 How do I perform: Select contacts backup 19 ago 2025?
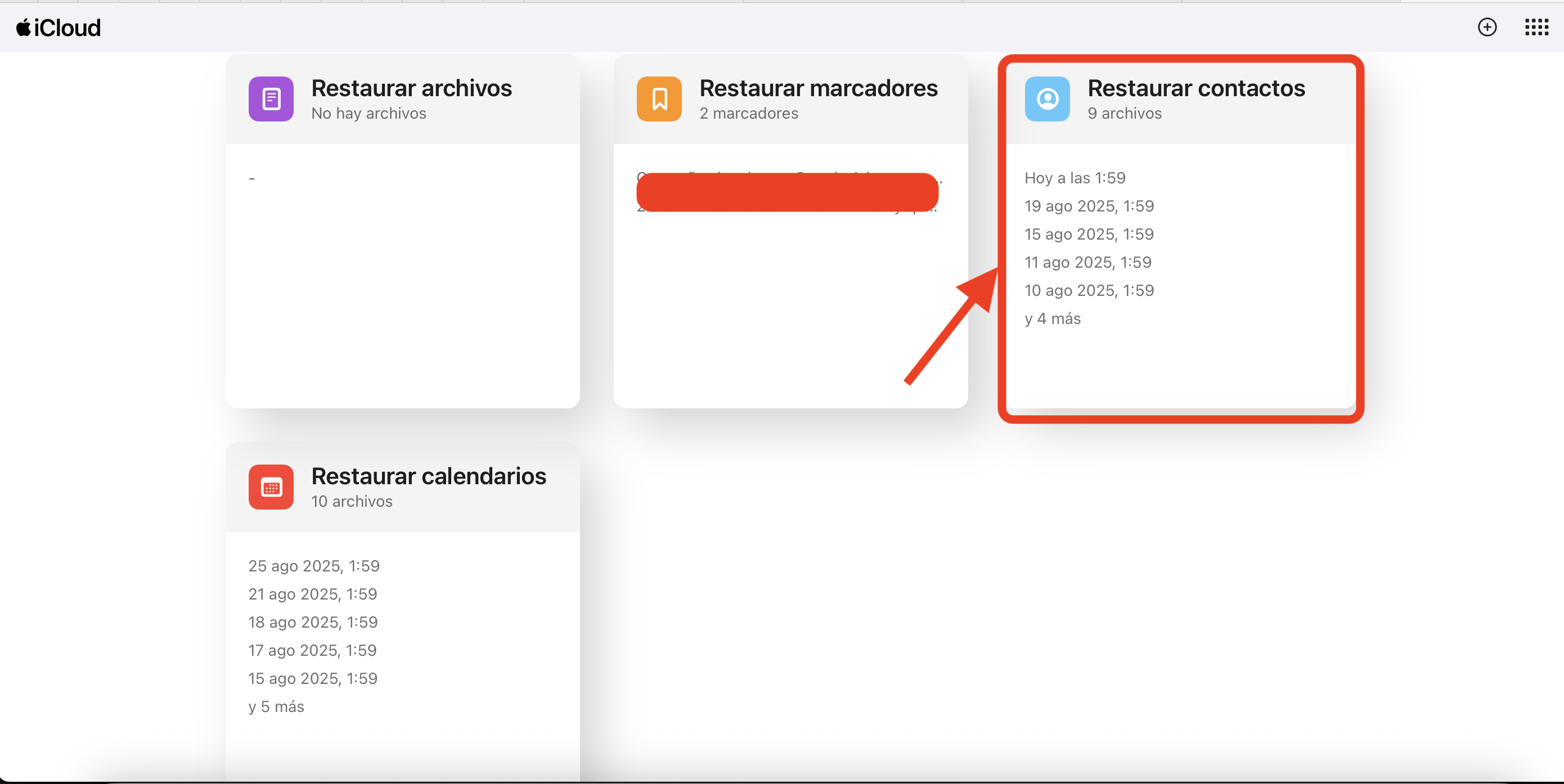[x=1089, y=206]
